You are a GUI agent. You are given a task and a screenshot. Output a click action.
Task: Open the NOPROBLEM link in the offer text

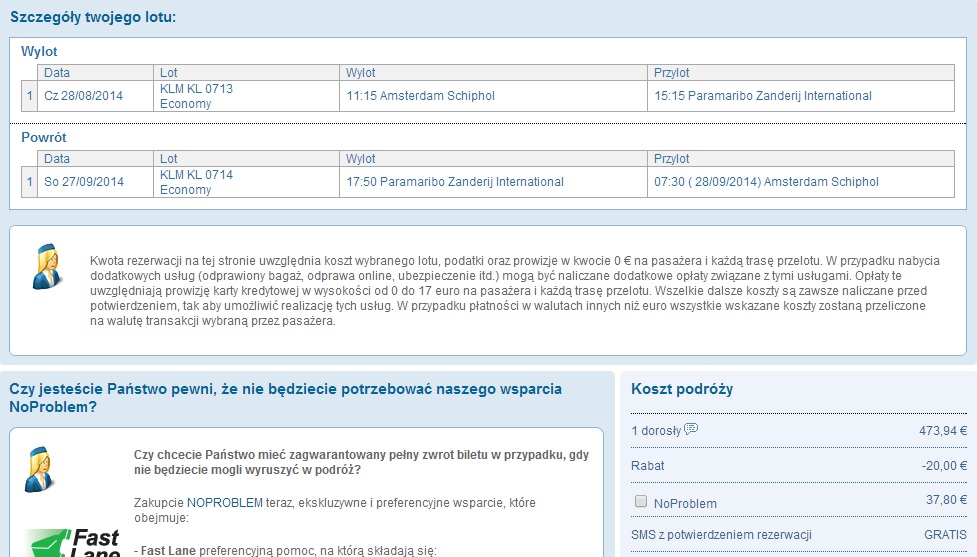click(x=224, y=502)
